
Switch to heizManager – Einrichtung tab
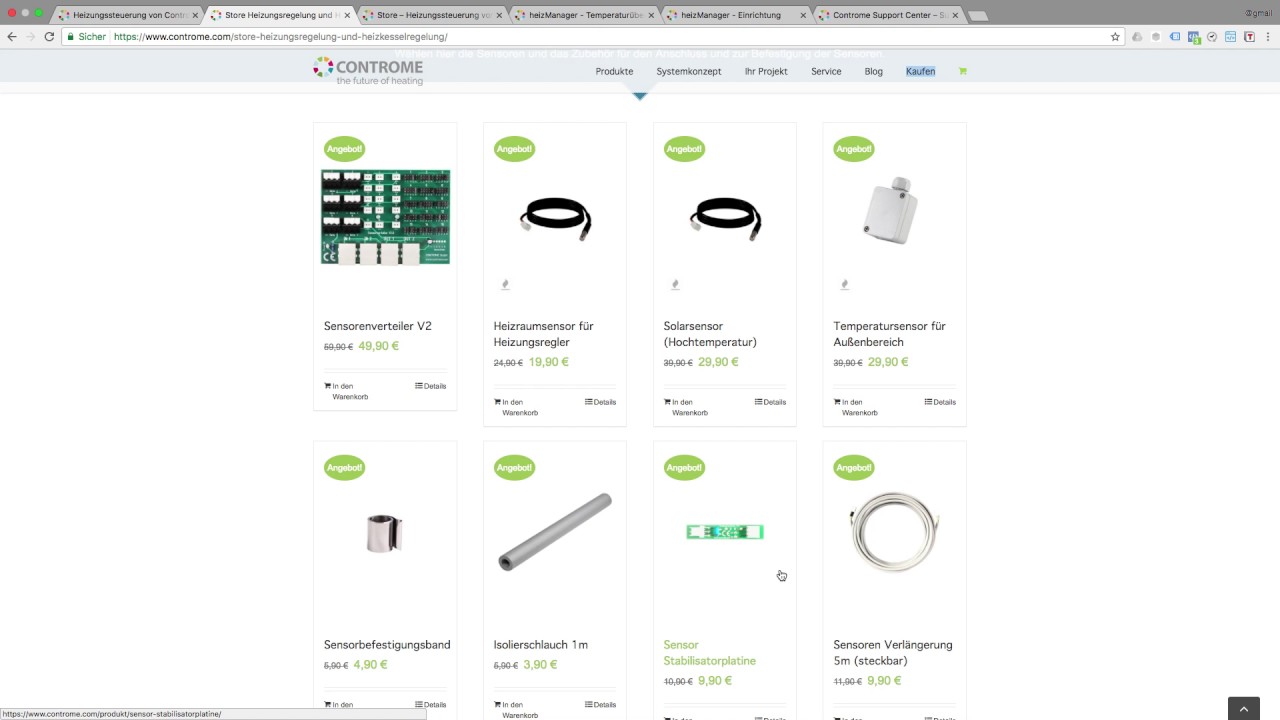click(x=736, y=15)
